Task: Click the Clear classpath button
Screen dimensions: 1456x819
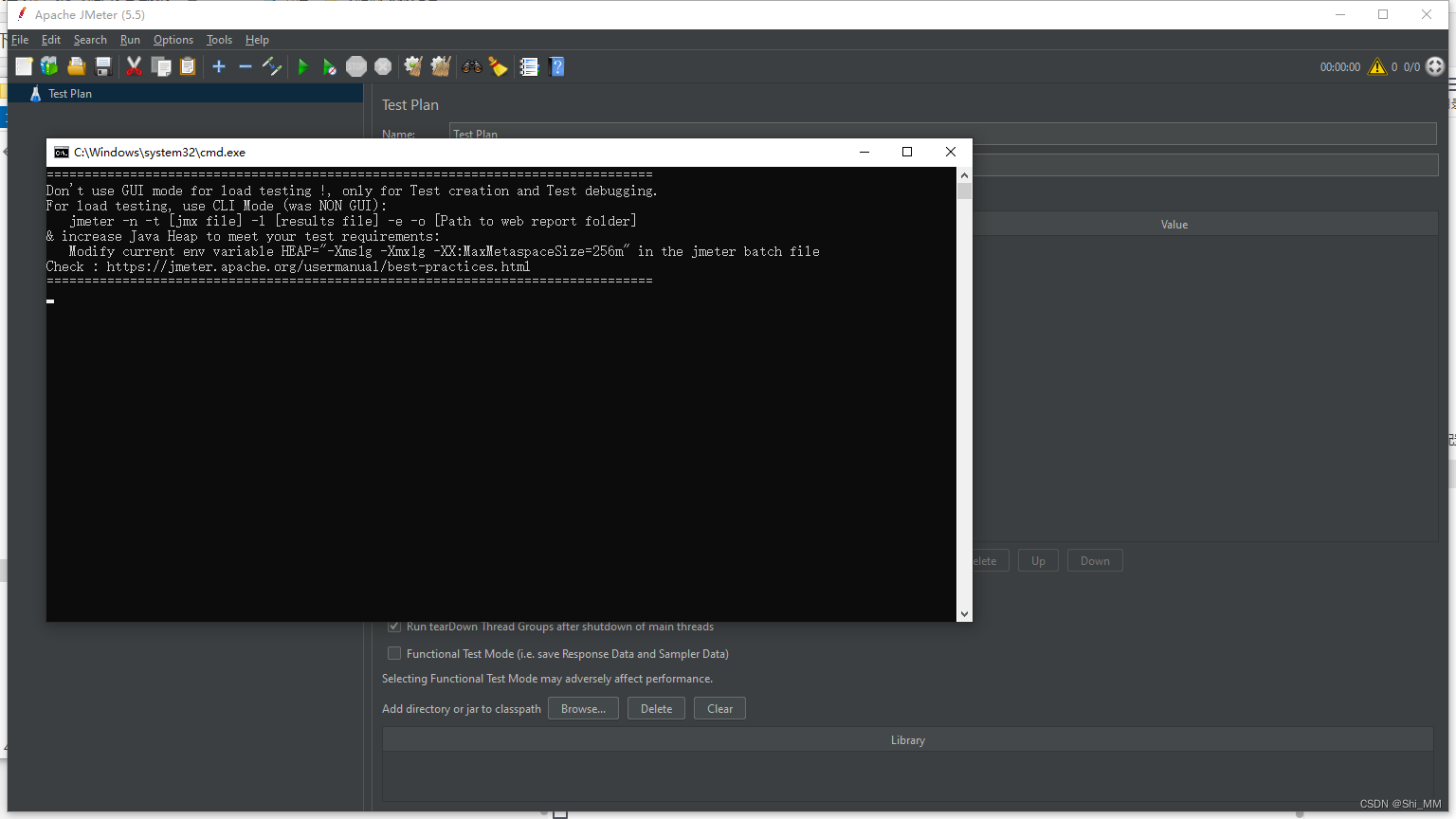Action: tap(719, 708)
